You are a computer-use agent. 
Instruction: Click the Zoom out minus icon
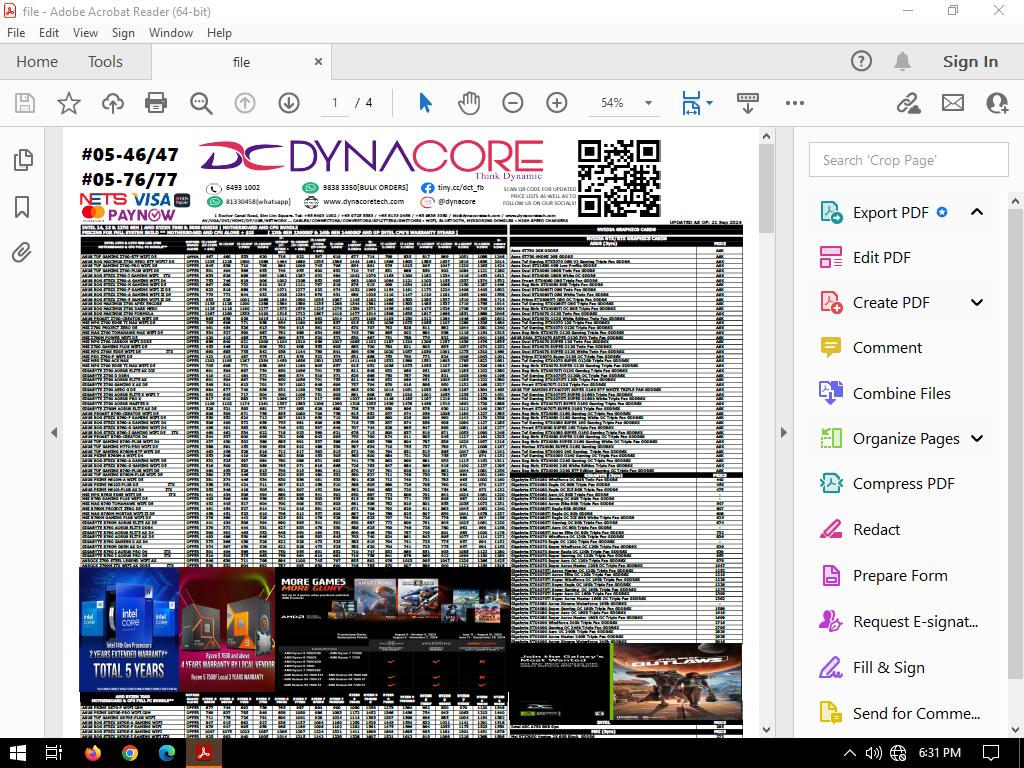[x=512, y=103]
